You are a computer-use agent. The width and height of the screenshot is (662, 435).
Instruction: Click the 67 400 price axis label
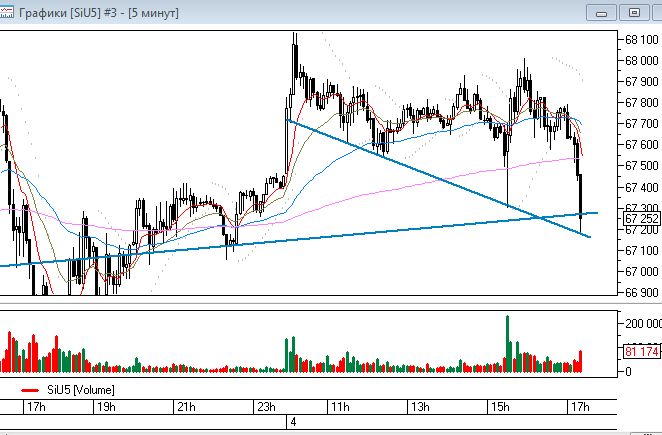coord(642,187)
